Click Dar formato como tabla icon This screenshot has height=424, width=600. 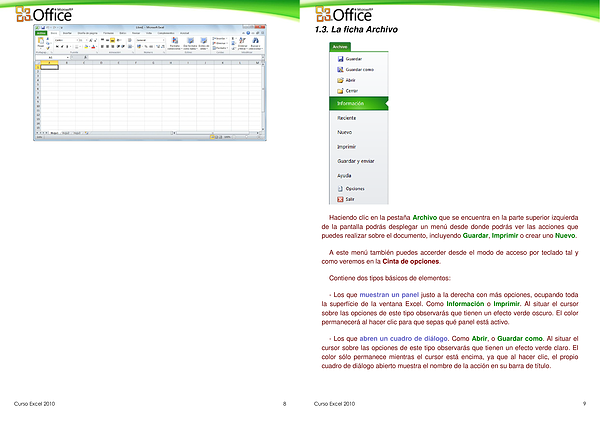coord(190,43)
